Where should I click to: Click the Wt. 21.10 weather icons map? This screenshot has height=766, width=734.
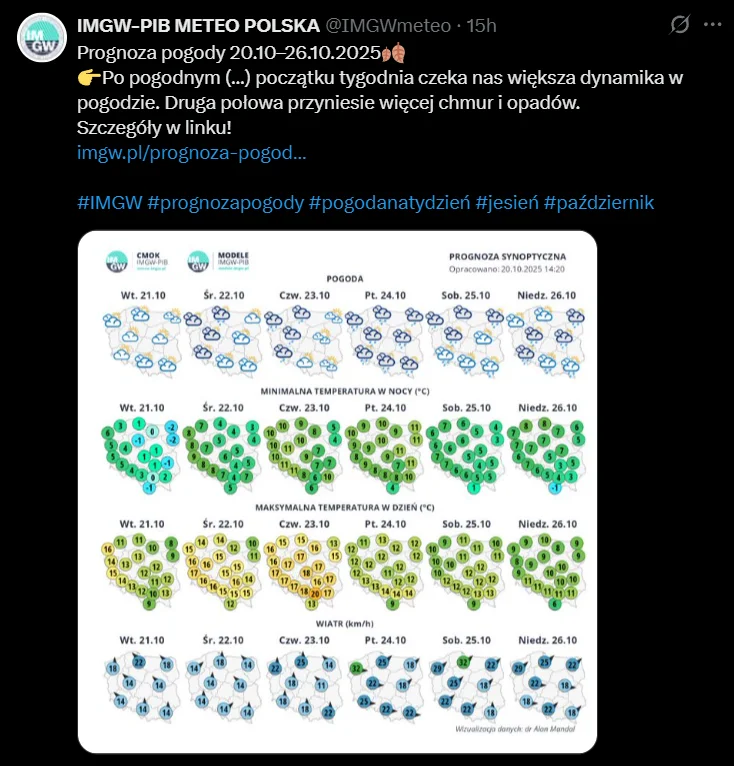tap(140, 337)
